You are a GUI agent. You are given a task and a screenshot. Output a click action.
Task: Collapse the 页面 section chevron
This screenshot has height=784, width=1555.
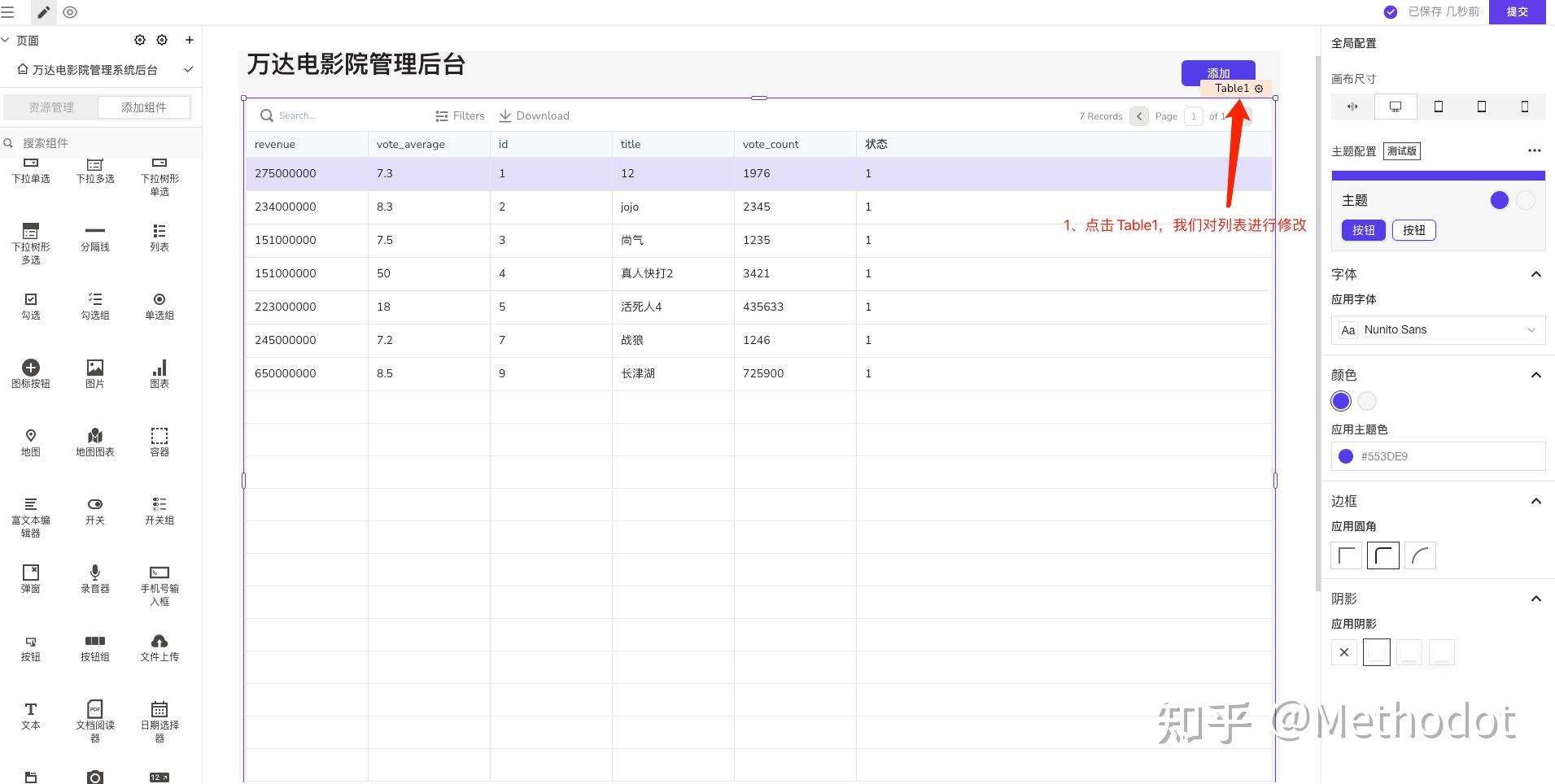[x=6, y=40]
